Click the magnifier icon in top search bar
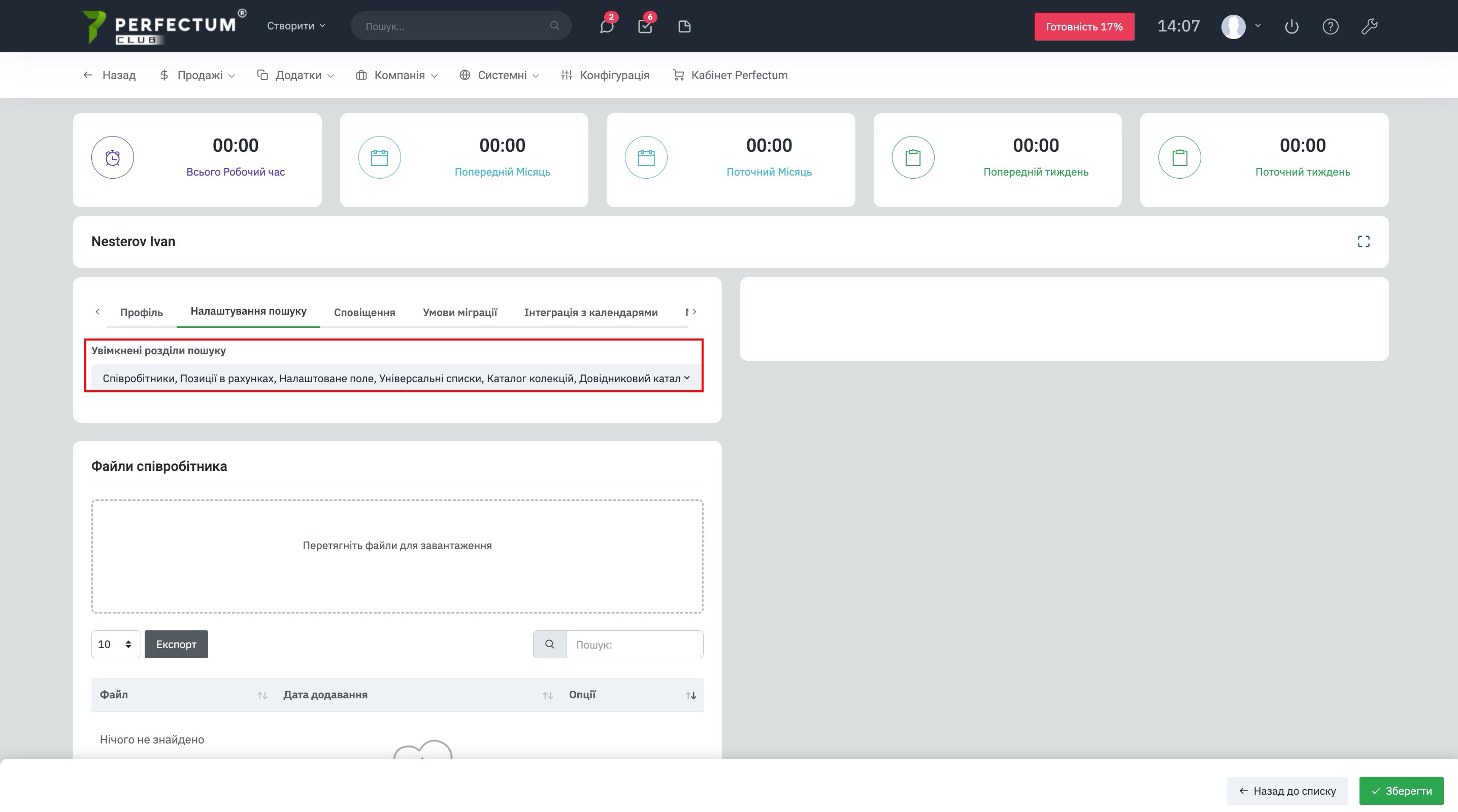This screenshot has height=812, width=1458. coord(554,25)
